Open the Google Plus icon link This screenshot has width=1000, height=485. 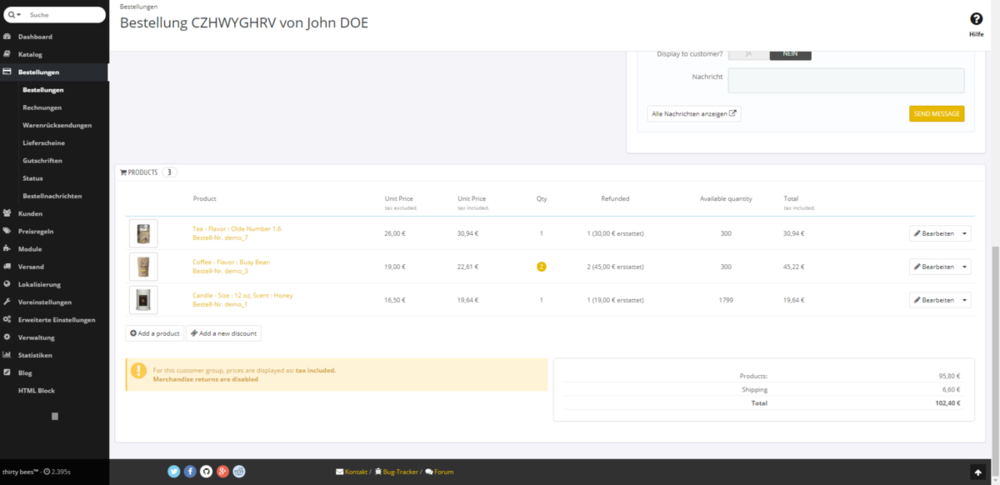223,471
